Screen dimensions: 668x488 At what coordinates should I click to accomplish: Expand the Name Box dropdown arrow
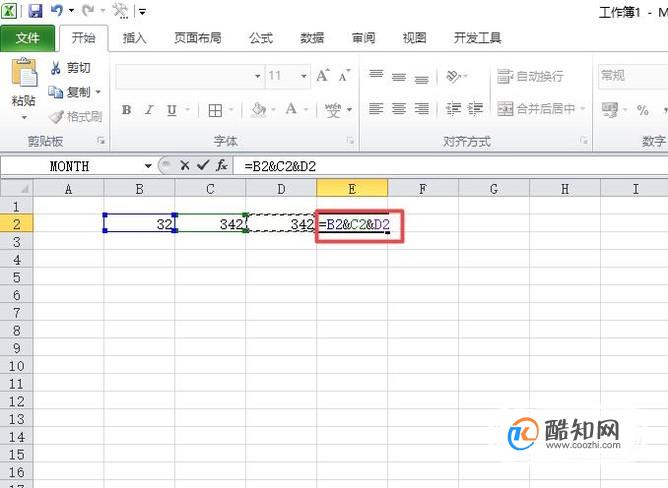(x=148, y=166)
